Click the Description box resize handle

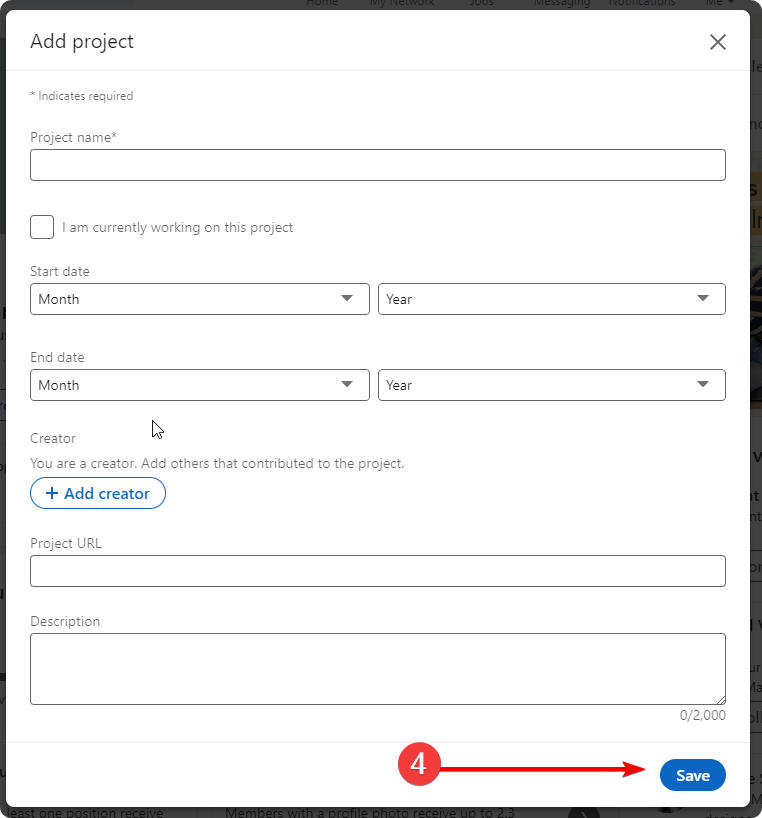tap(720, 699)
